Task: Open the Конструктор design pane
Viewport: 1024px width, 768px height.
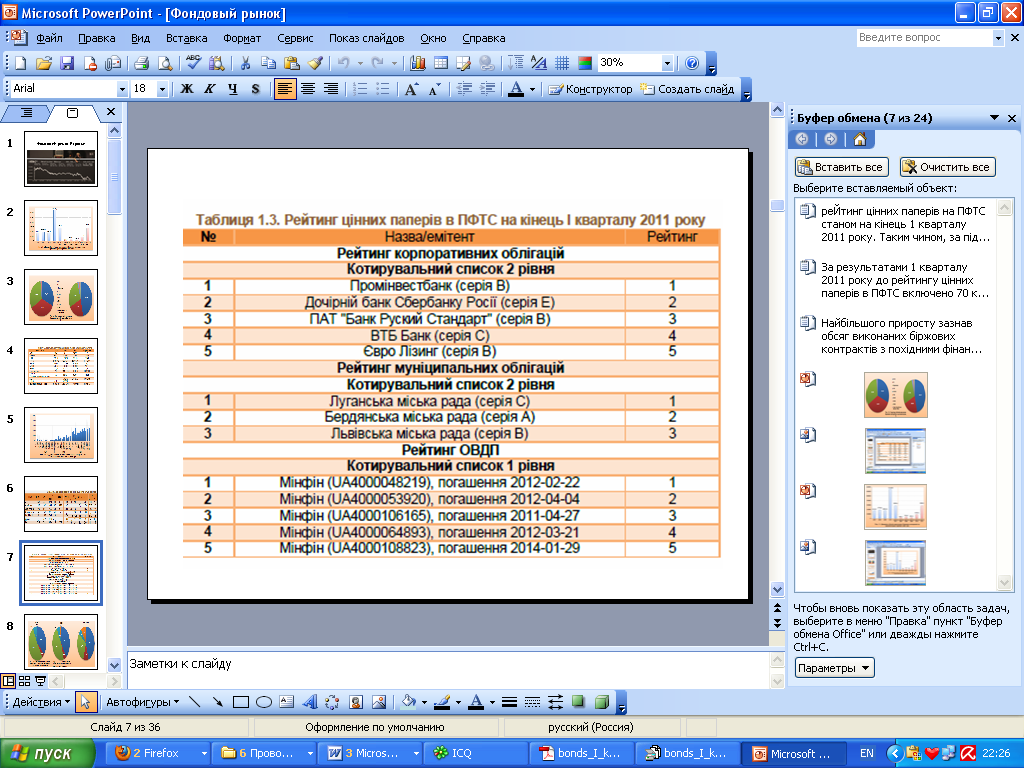Action: pyautogui.click(x=590, y=89)
